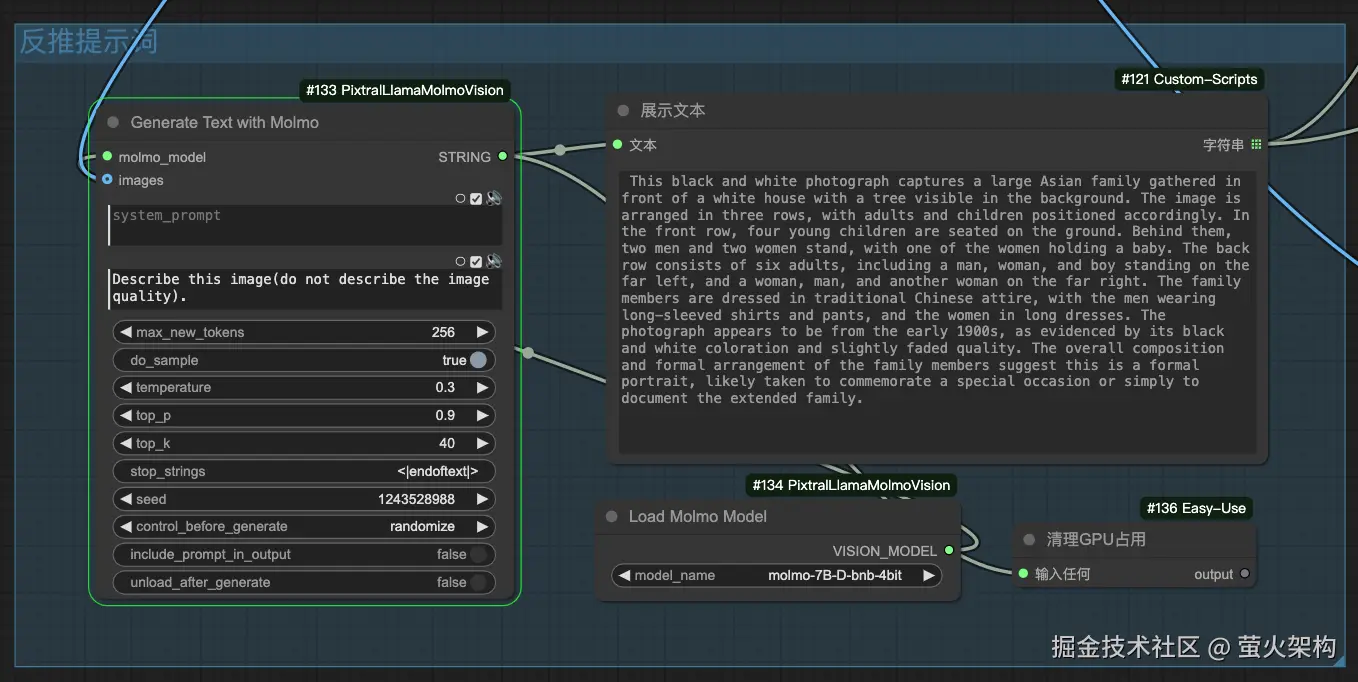Image resolution: width=1358 pixels, height=682 pixels.
Task: Click the output port of 清理GPU占用
Action: (1245, 574)
